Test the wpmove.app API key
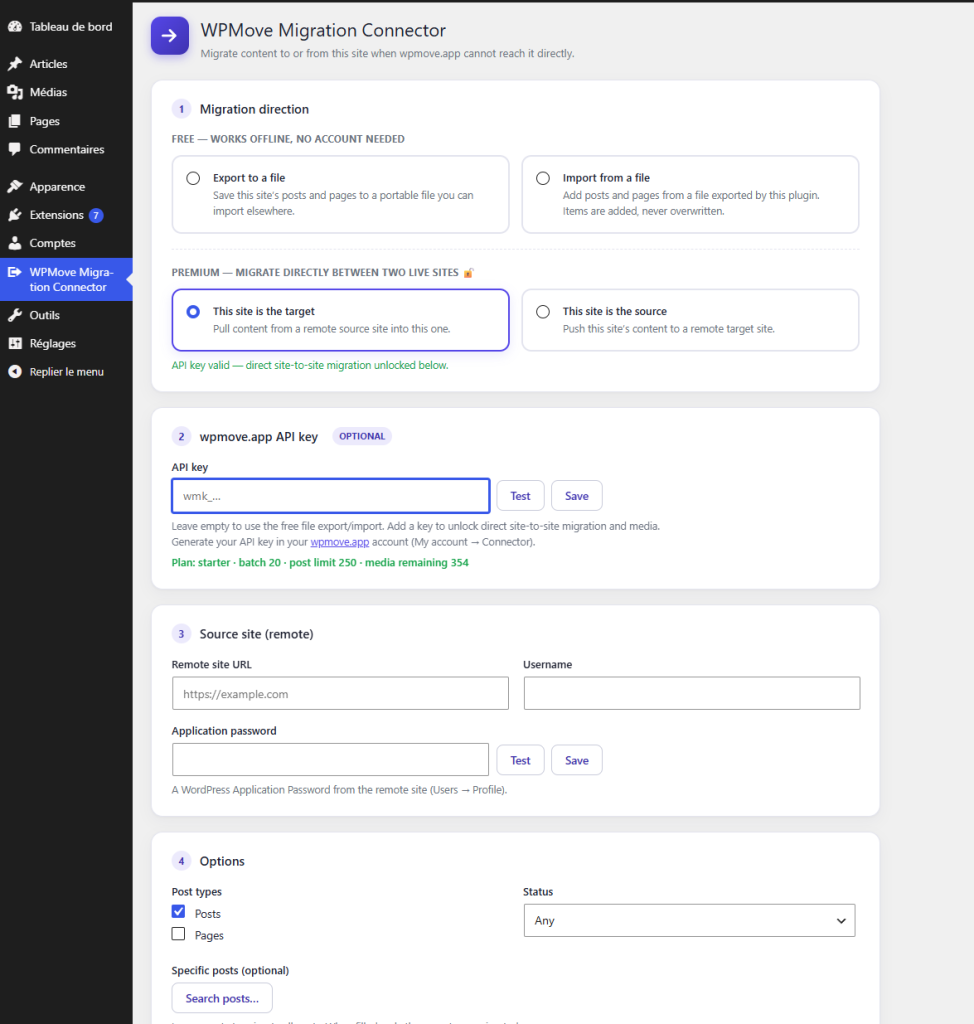Screen dimensions: 974x1024 (520, 496)
